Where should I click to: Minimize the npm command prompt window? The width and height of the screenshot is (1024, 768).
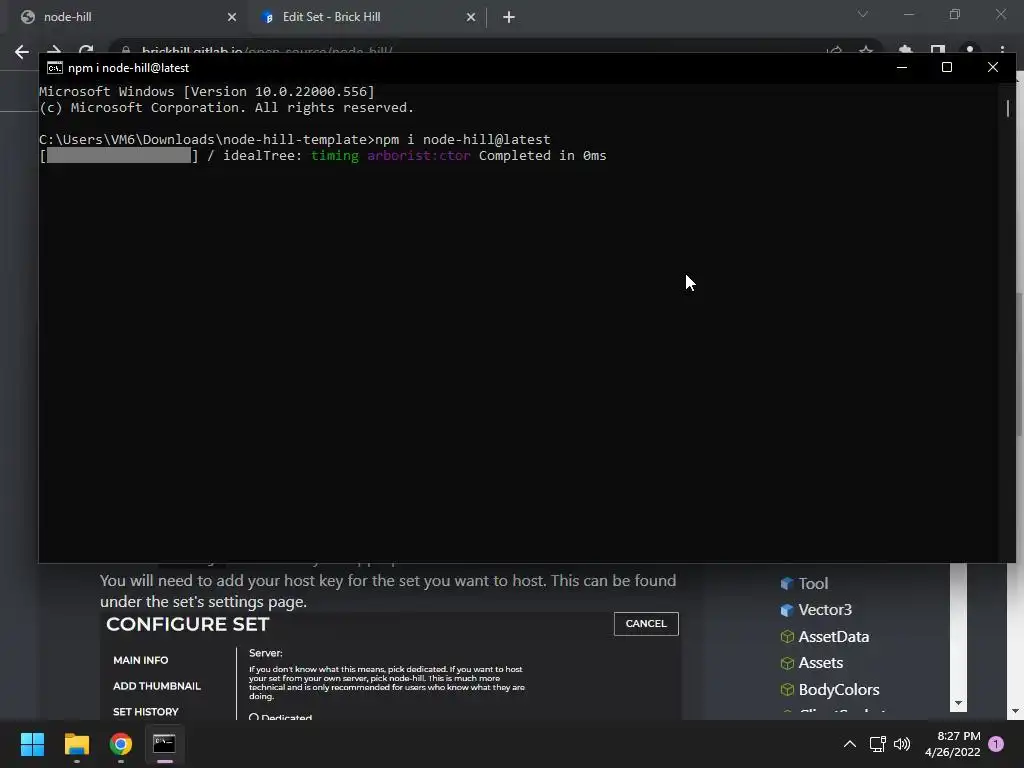click(902, 67)
